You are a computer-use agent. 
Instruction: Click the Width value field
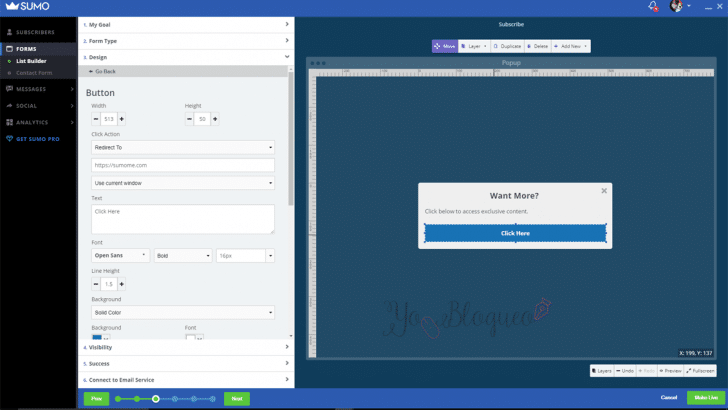click(x=109, y=119)
